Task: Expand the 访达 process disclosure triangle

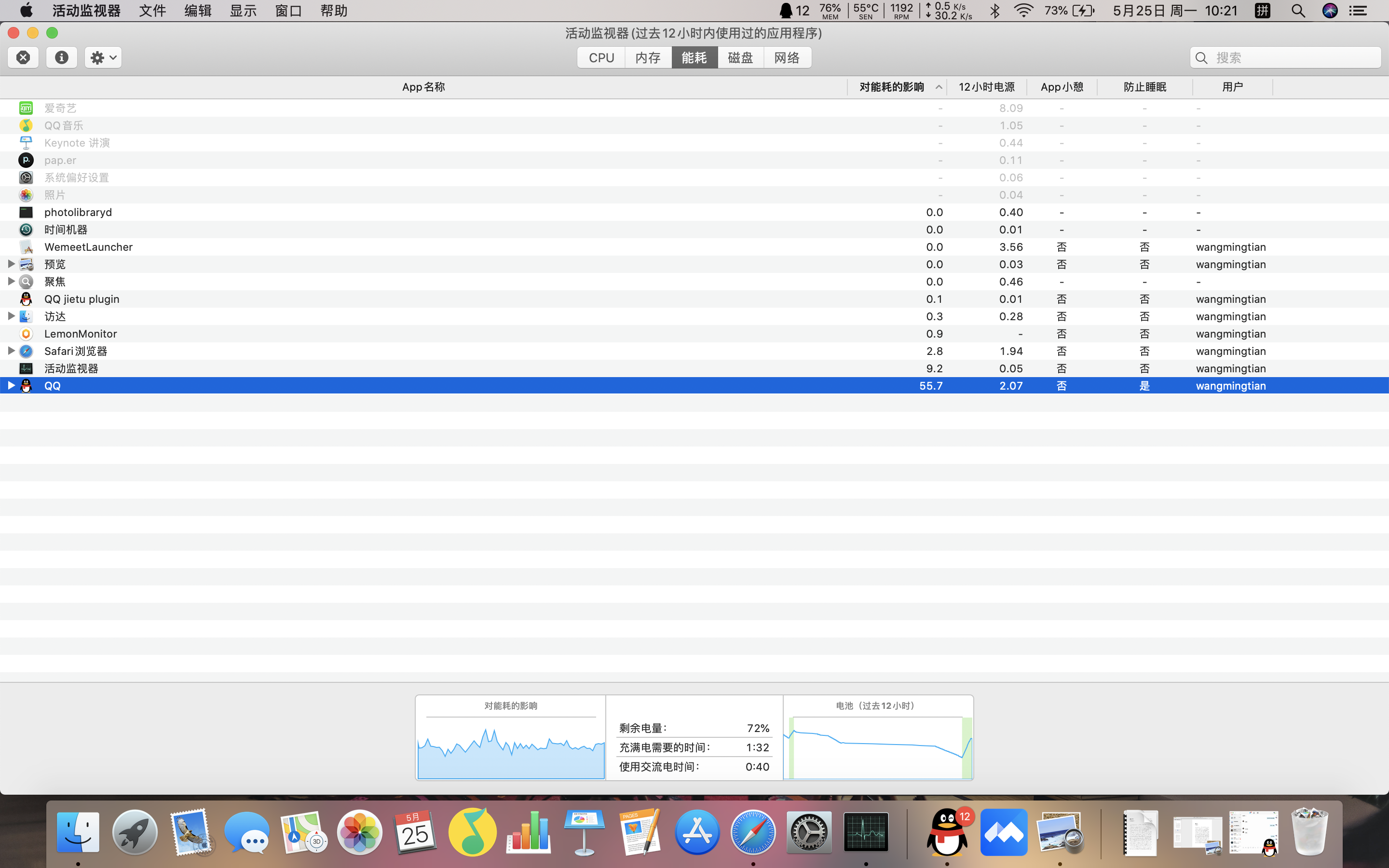Action: (x=11, y=316)
